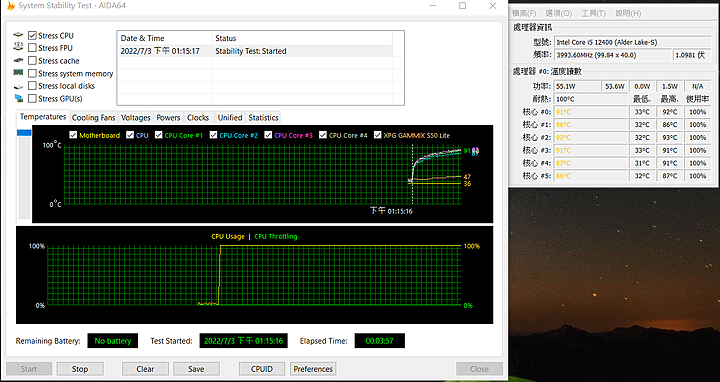Switch to the Temperatures tab
The image size is (720, 382).
[43, 117]
